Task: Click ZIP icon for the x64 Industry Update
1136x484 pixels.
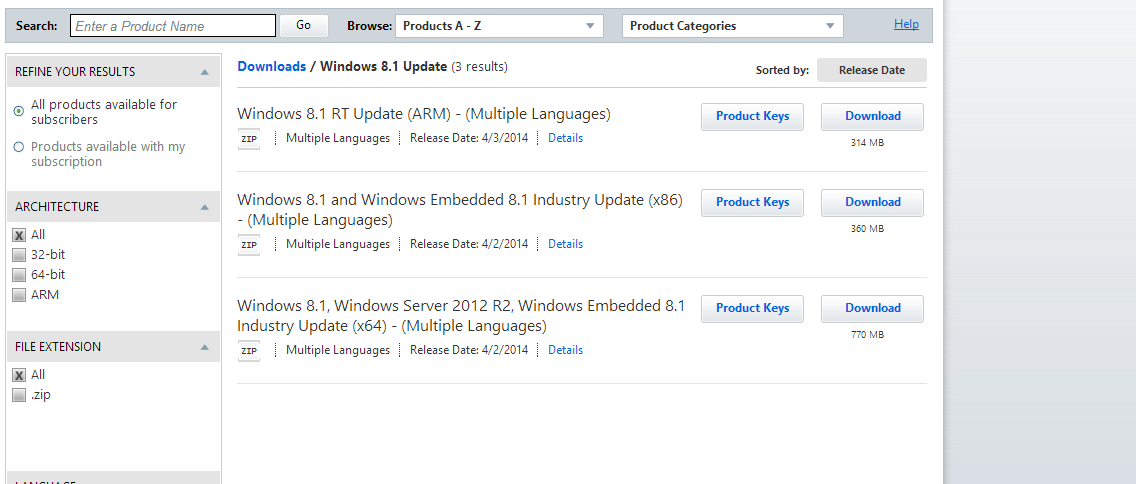Action: click(x=249, y=351)
